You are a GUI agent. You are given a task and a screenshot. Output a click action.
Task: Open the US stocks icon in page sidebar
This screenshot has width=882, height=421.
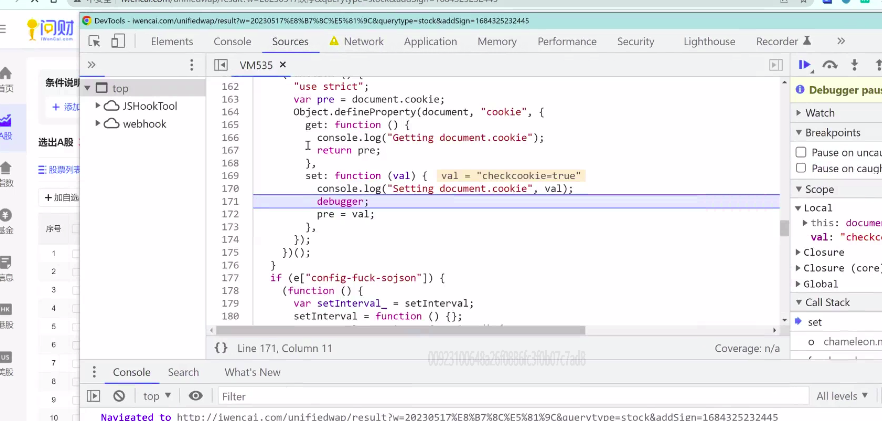(6, 357)
